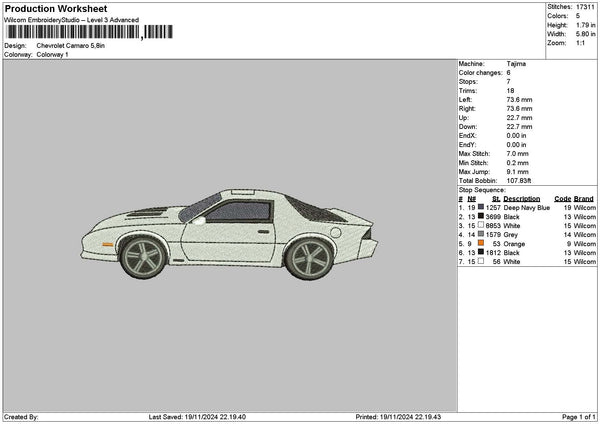The image size is (600, 424).
Task: Click the front wheel of the embroidered car
Action: pos(144,259)
